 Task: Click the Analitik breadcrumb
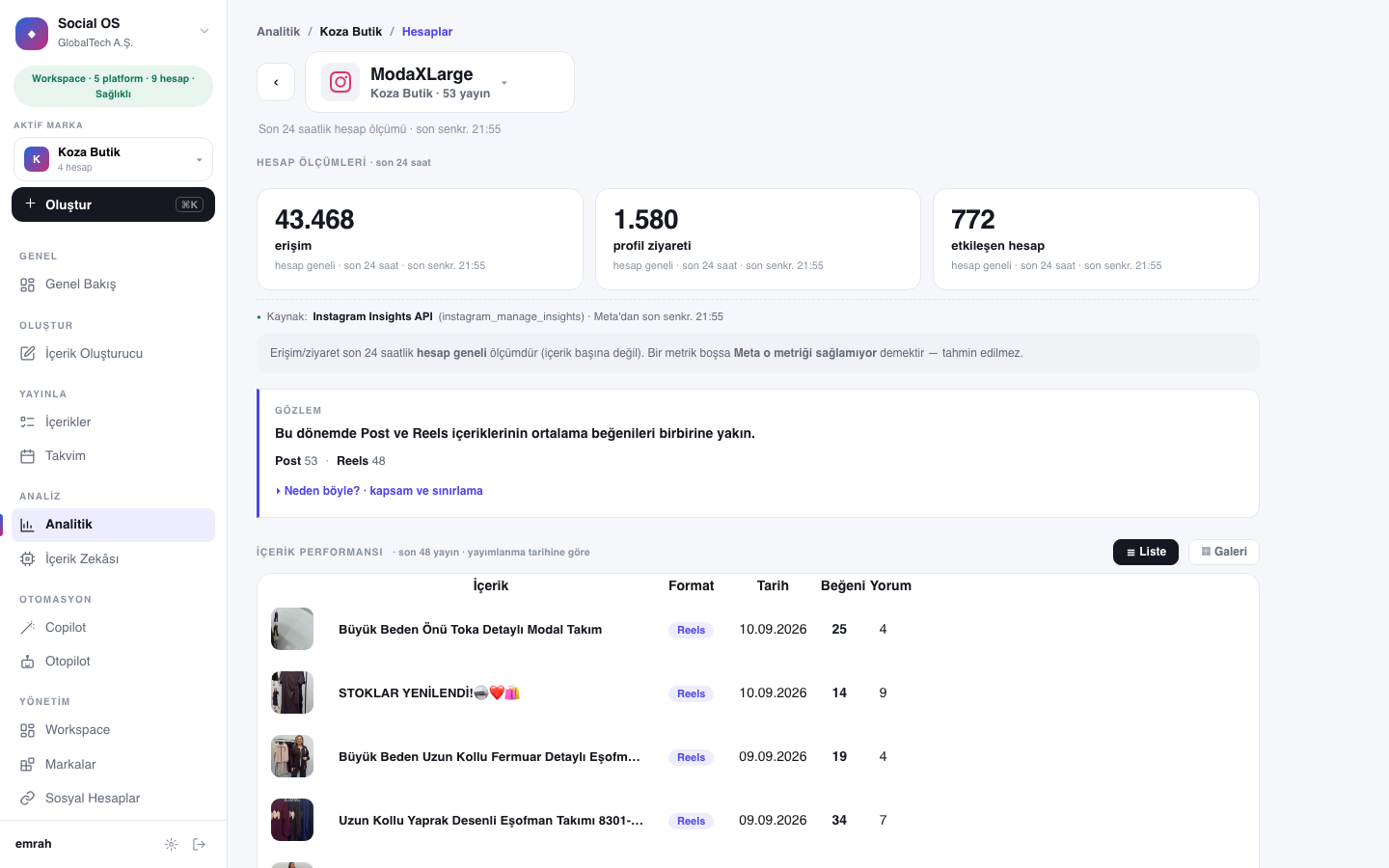point(278,32)
